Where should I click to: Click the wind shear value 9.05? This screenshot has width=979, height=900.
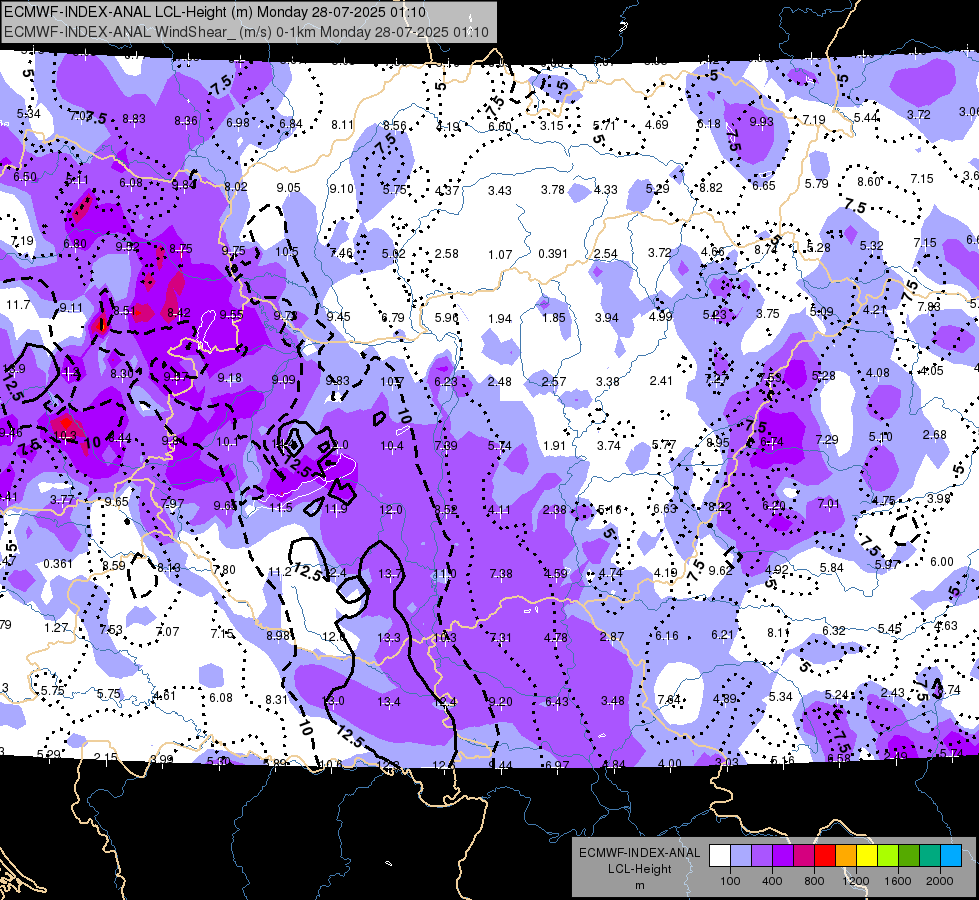point(288,187)
